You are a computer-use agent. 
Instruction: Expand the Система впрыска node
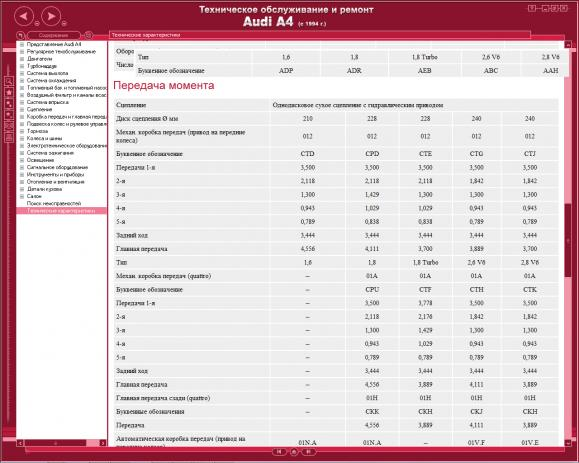[x=22, y=102]
